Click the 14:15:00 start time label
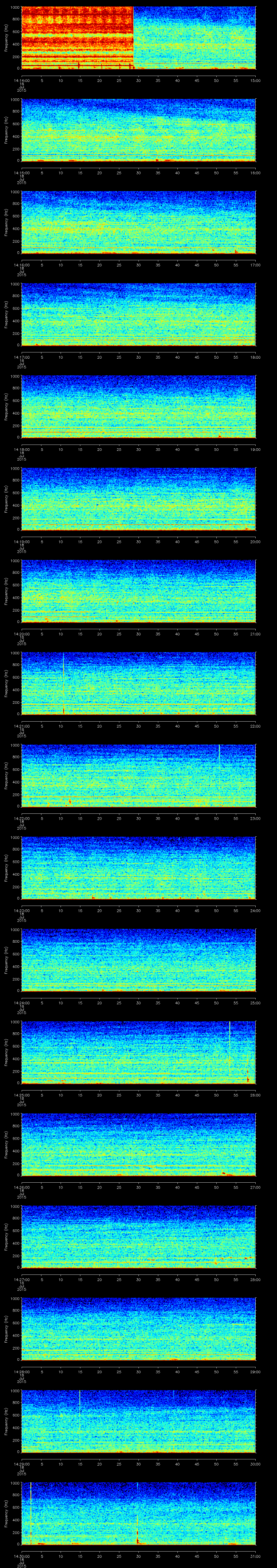 (21, 173)
